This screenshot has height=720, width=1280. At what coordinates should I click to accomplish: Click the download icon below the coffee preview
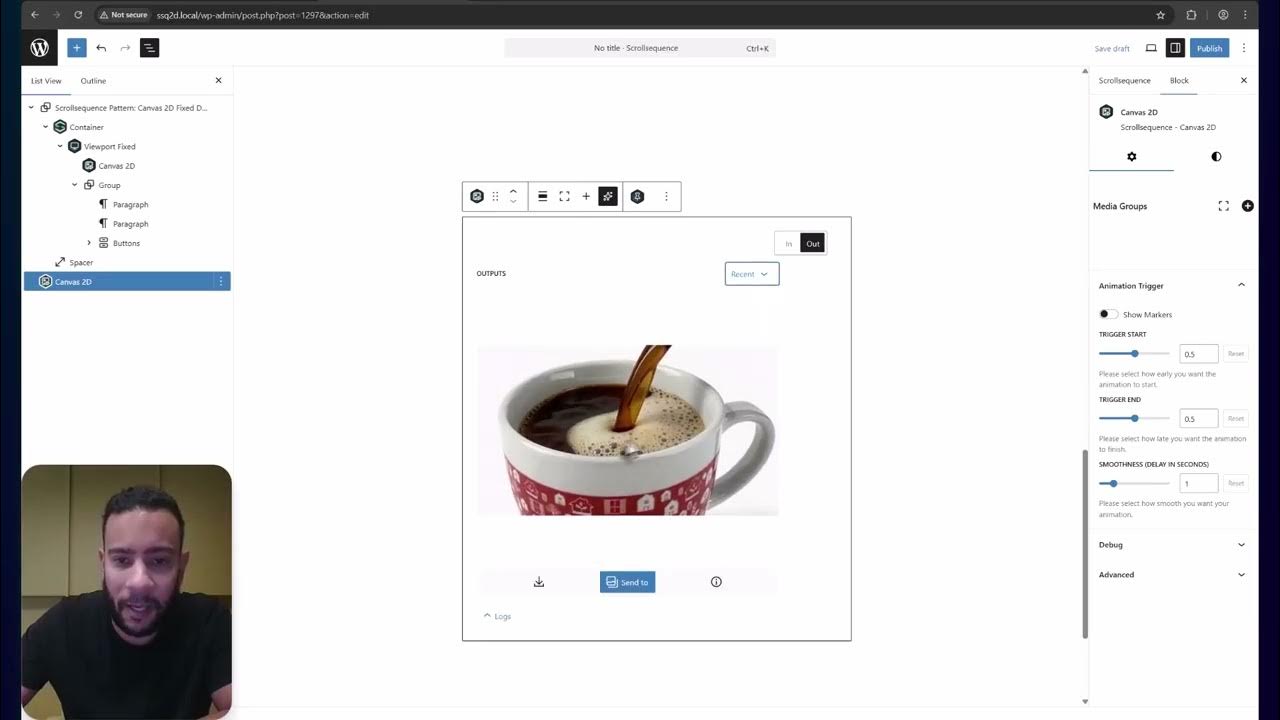[x=539, y=581]
